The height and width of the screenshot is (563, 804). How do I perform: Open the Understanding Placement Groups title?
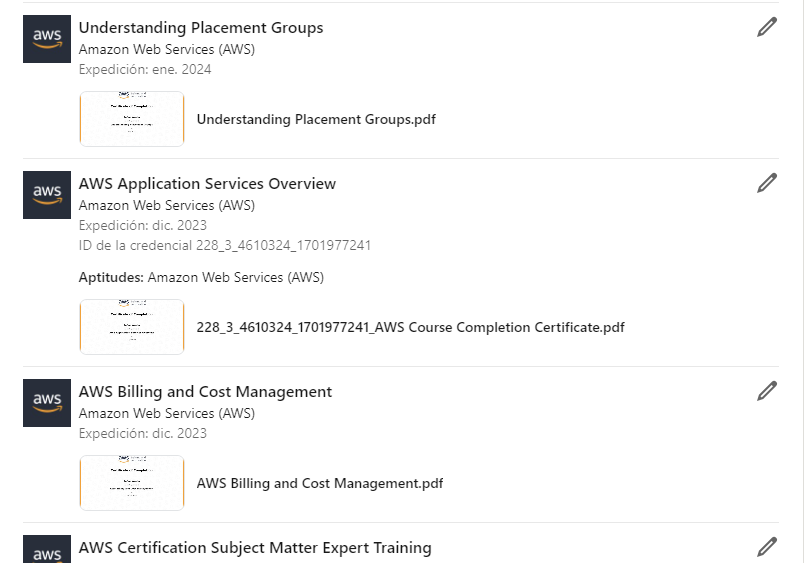(x=201, y=28)
